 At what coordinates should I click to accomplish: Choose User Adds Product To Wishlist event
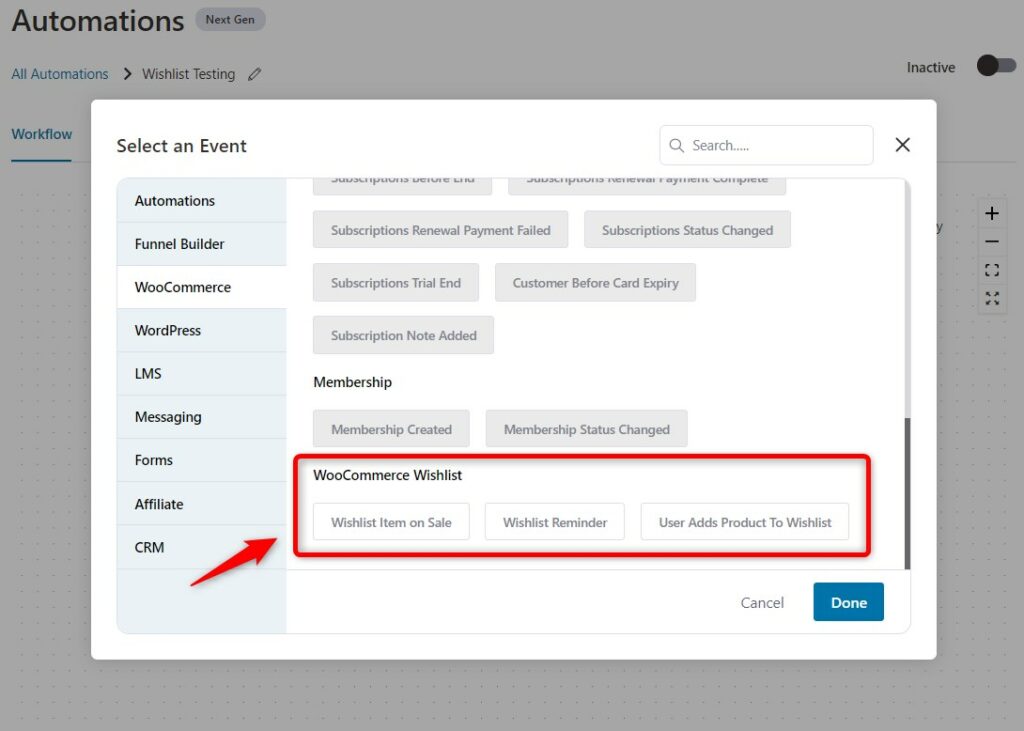click(x=744, y=522)
